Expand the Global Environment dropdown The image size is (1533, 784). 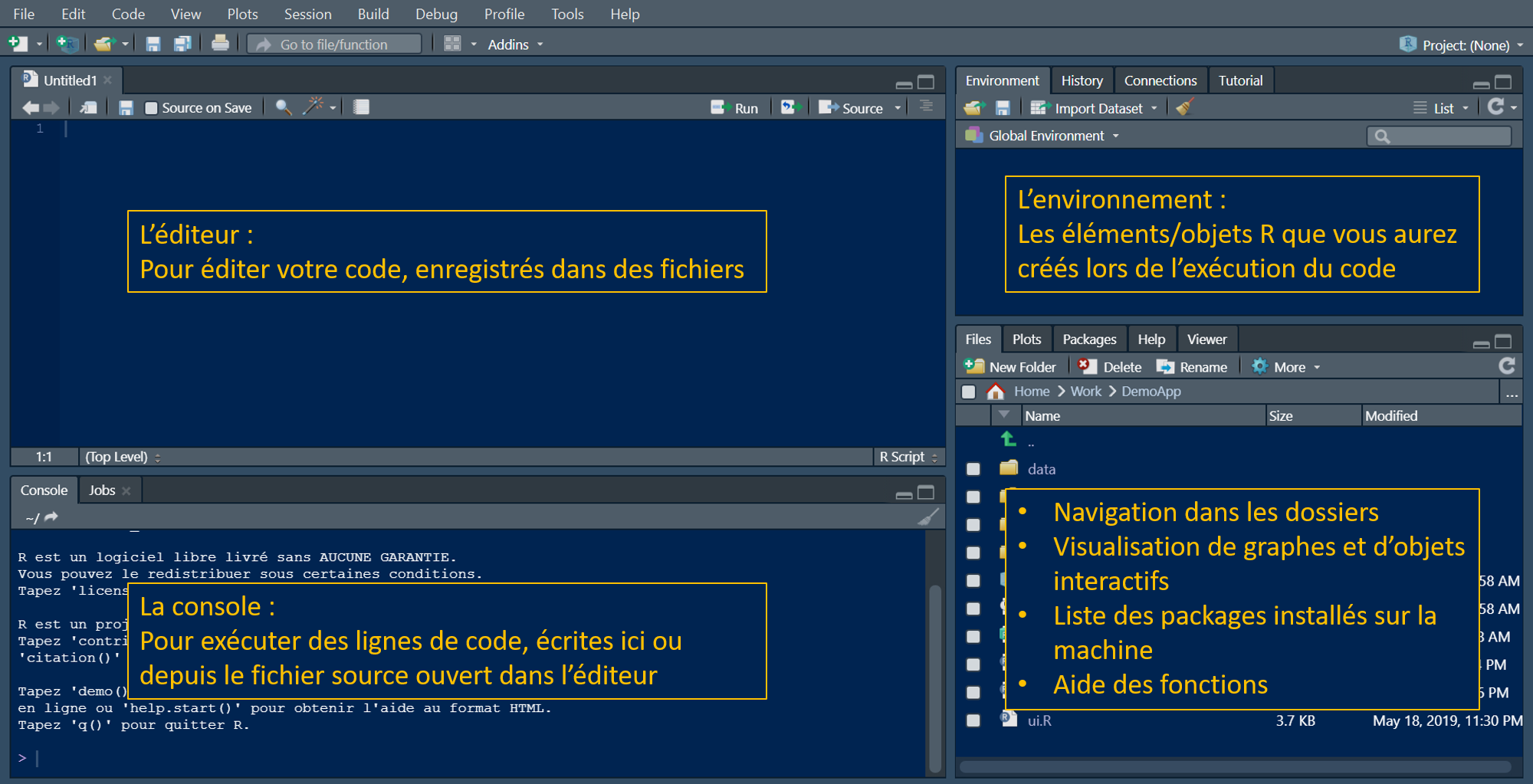[1042, 136]
